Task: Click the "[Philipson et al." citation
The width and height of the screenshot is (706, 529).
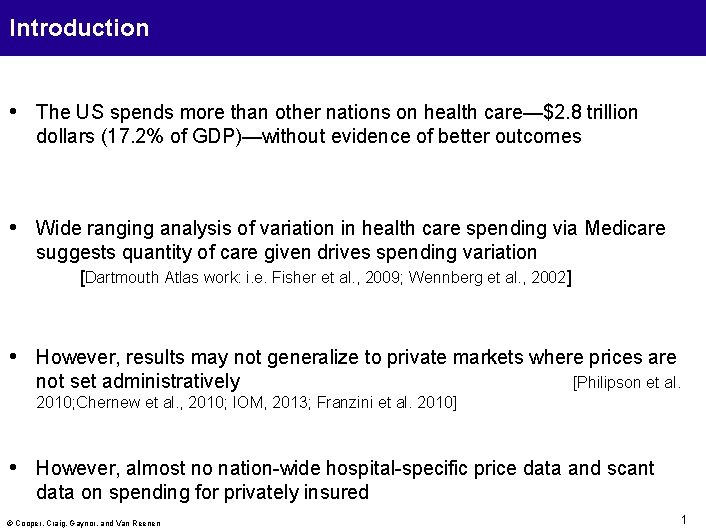Action: 627,383
